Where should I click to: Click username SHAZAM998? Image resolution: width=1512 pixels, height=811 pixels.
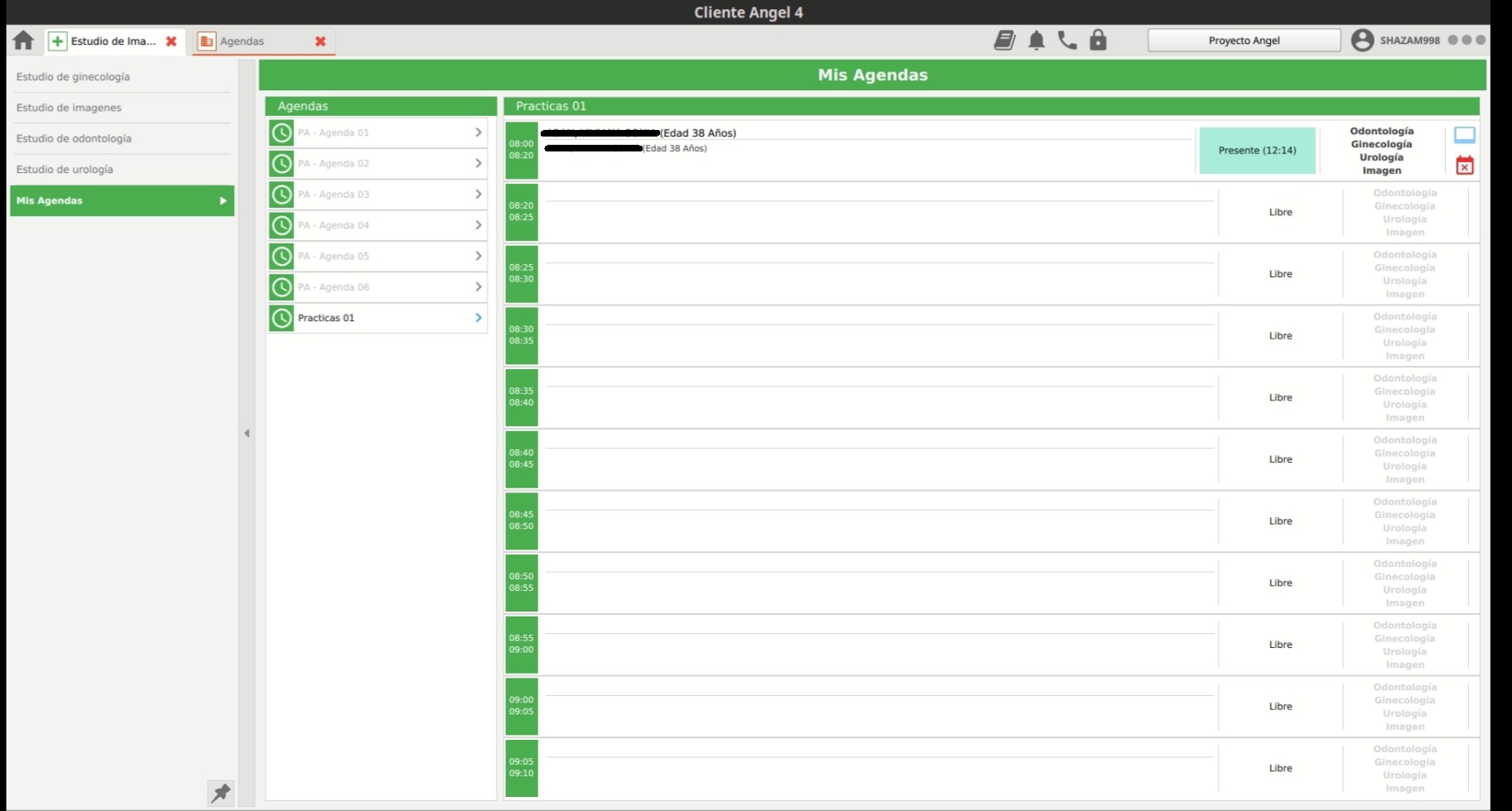click(1409, 40)
